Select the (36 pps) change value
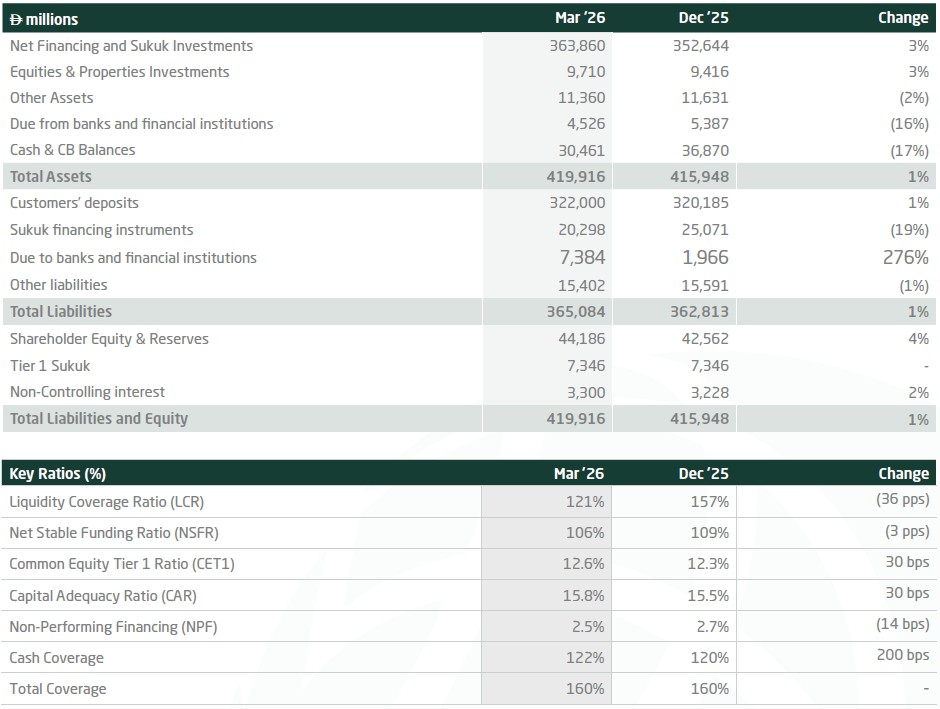940x709 pixels. [902, 500]
